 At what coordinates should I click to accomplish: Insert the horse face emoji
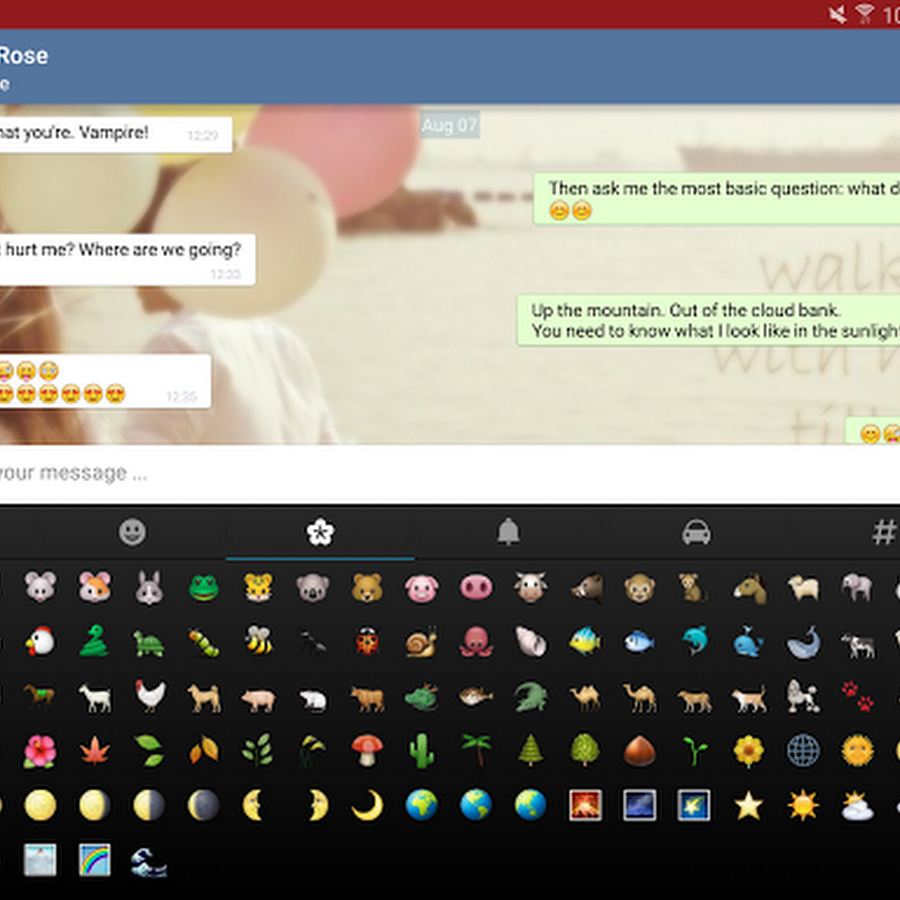click(x=750, y=588)
